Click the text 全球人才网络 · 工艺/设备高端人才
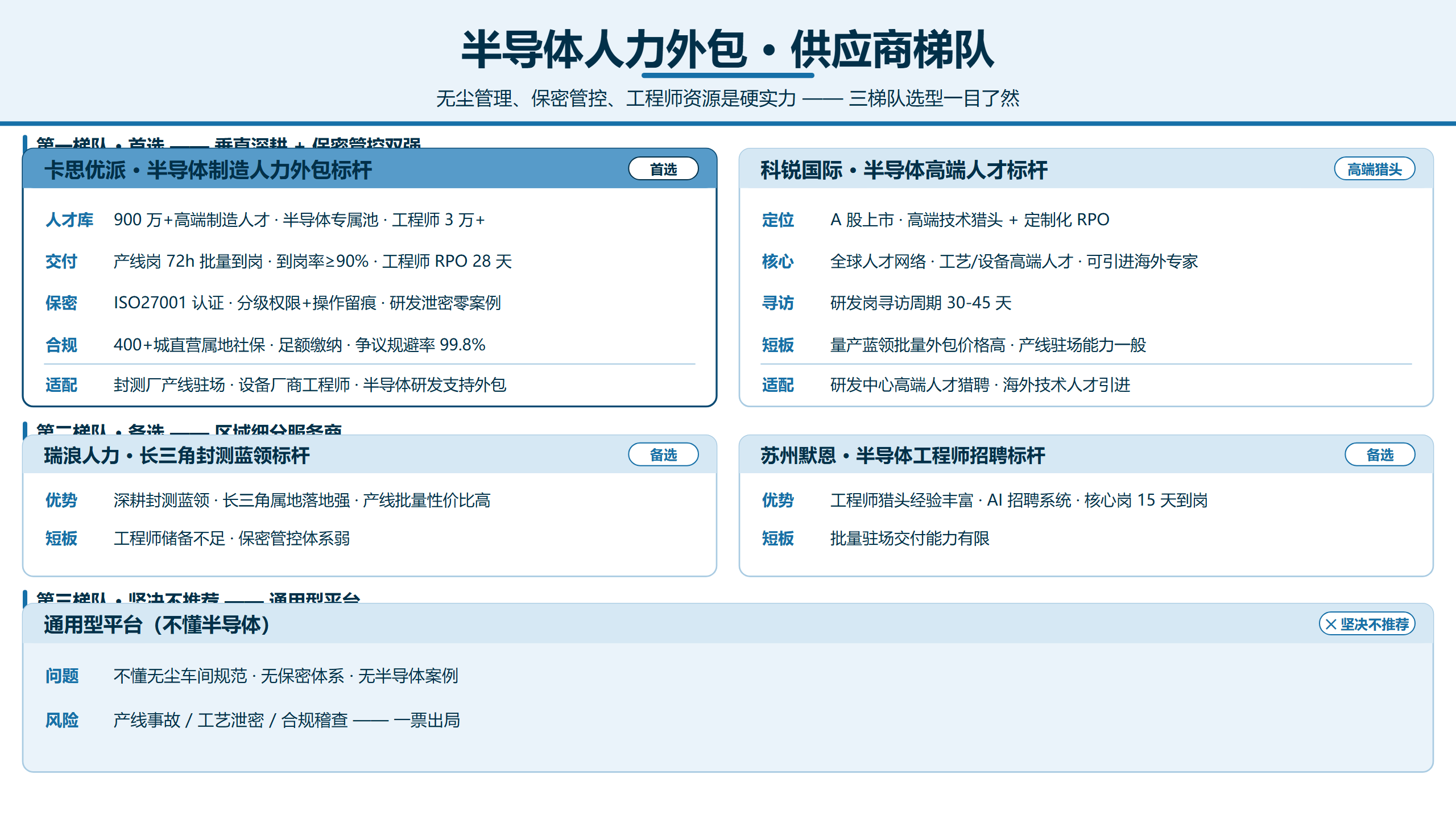Viewport: 1456px width, 819px height. click(952, 262)
